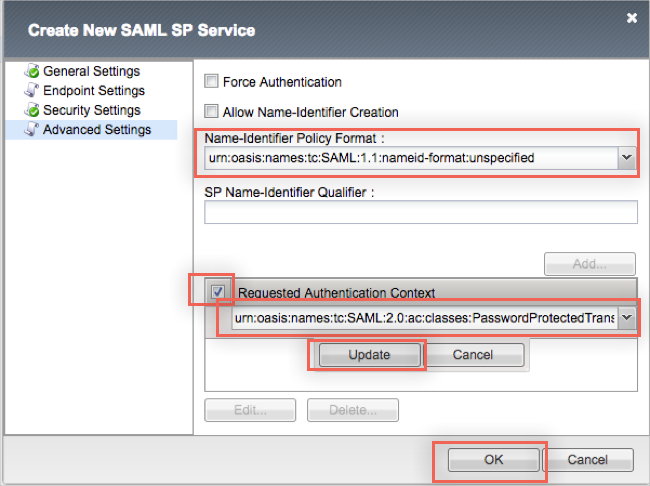Click the Endpoint Settings status icon
The width and height of the screenshot is (650, 486).
33,91
